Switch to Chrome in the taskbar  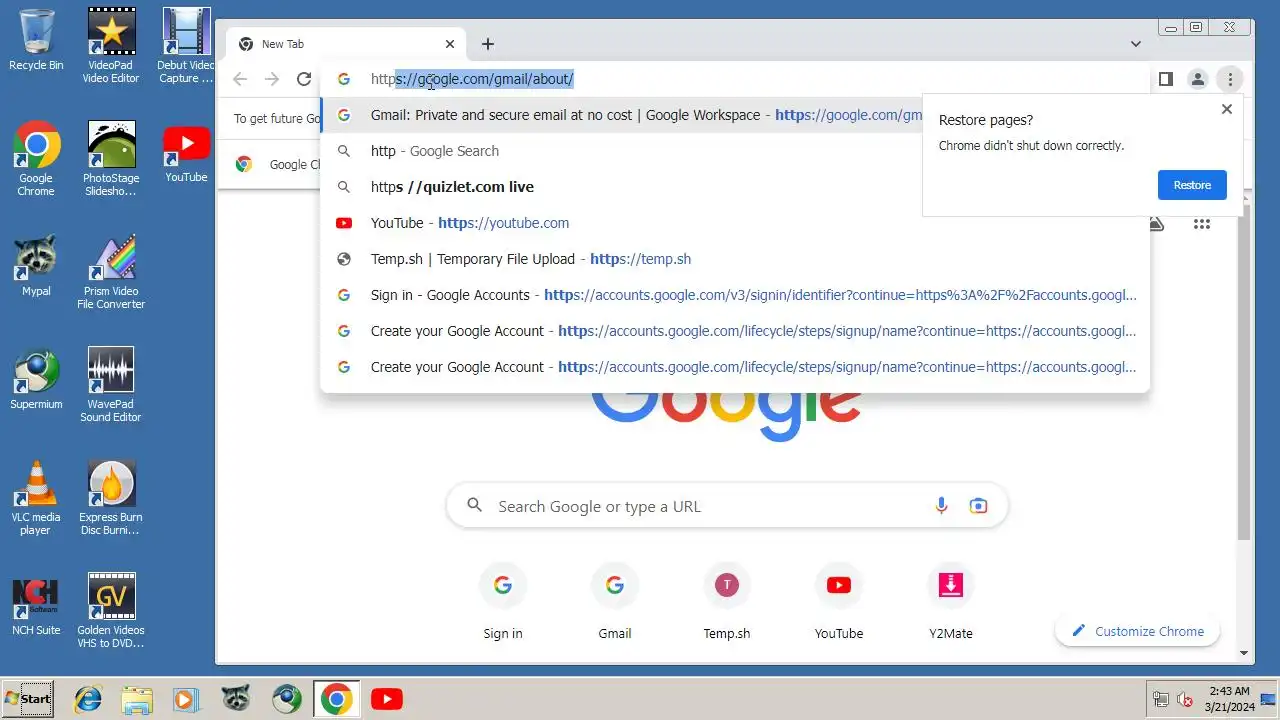point(336,699)
